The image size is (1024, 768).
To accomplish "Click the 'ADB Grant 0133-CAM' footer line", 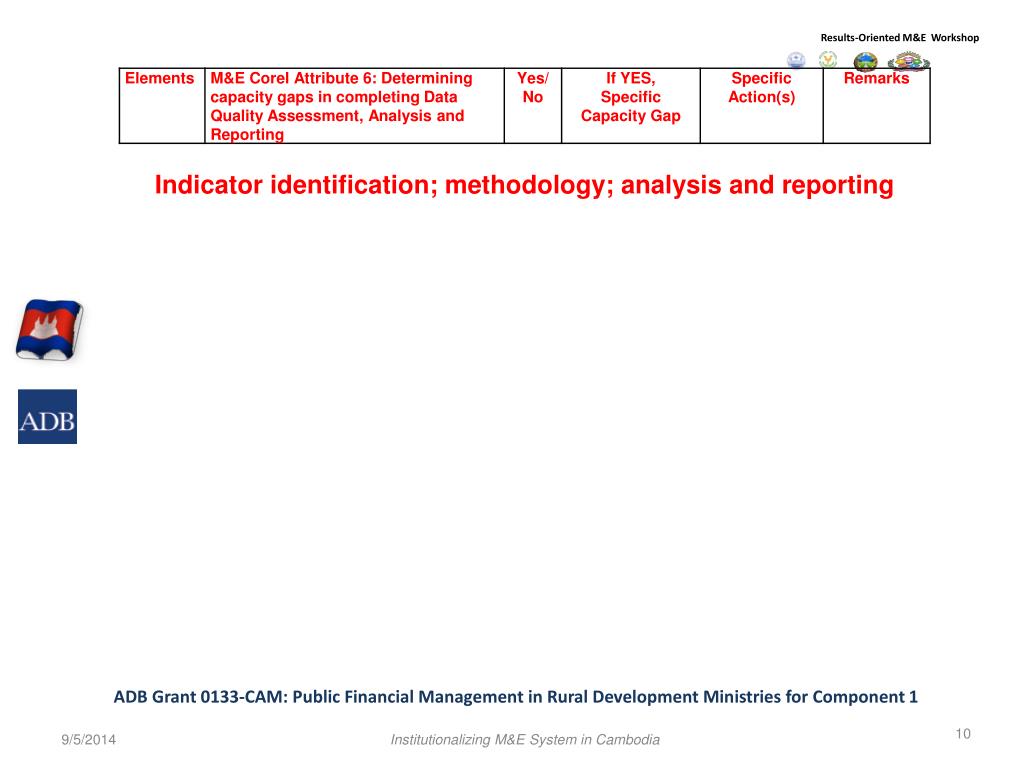I will (x=515, y=697).
